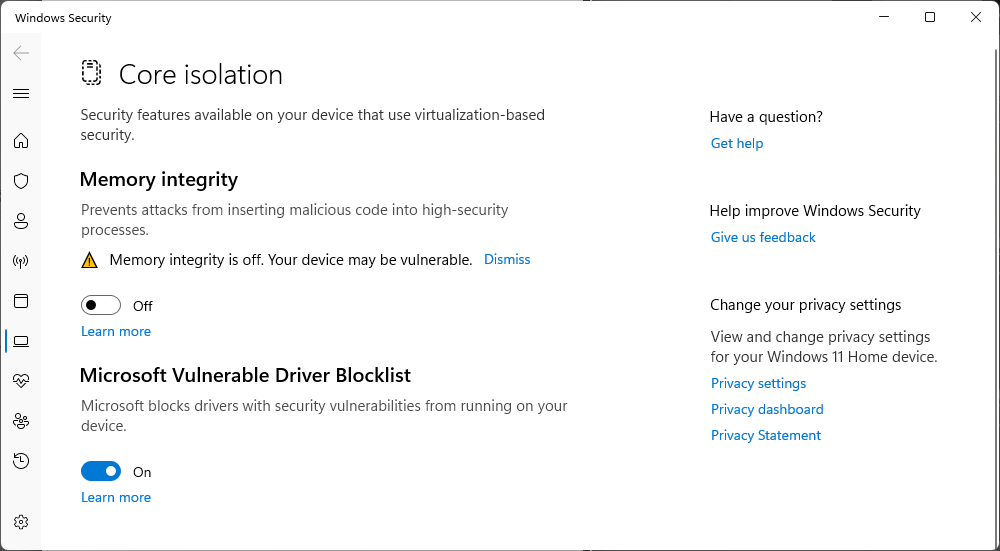The image size is (1000, 551).
Task: Open Family options icon in sidebar
Action: (21, 421)
